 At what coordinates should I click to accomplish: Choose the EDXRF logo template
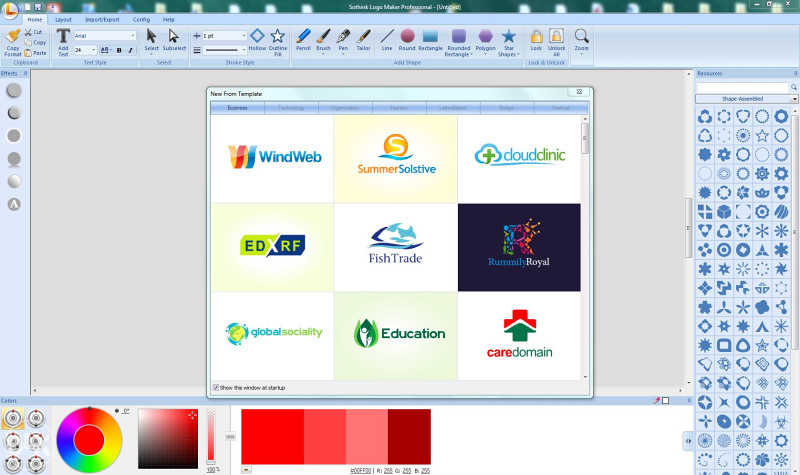(x=272, y=247)
